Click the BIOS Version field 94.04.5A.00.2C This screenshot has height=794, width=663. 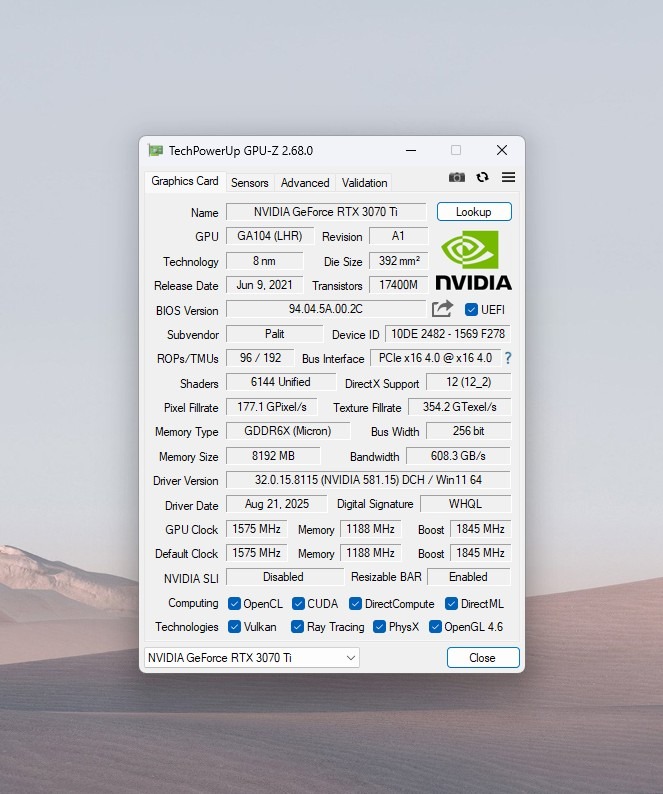326,309
